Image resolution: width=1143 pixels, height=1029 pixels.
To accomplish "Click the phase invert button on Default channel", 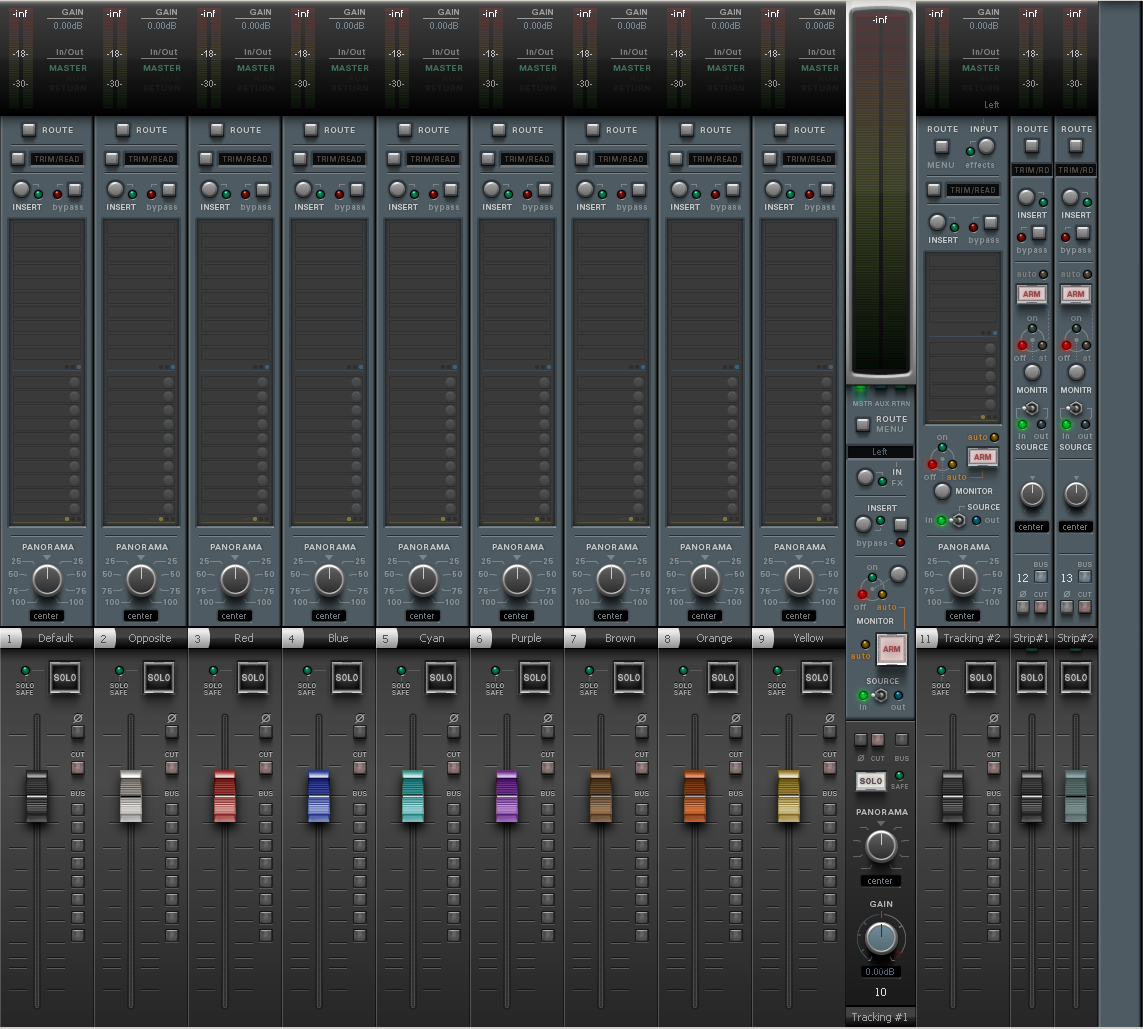I will [x=77, y=732].
